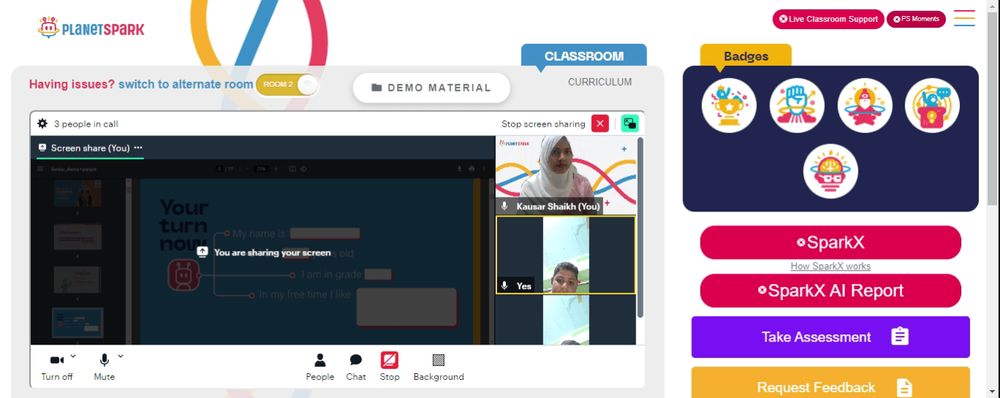Select the brain with glasses badge
Image resolution: width=1000 pixels, height=398 pixels.
830,171
